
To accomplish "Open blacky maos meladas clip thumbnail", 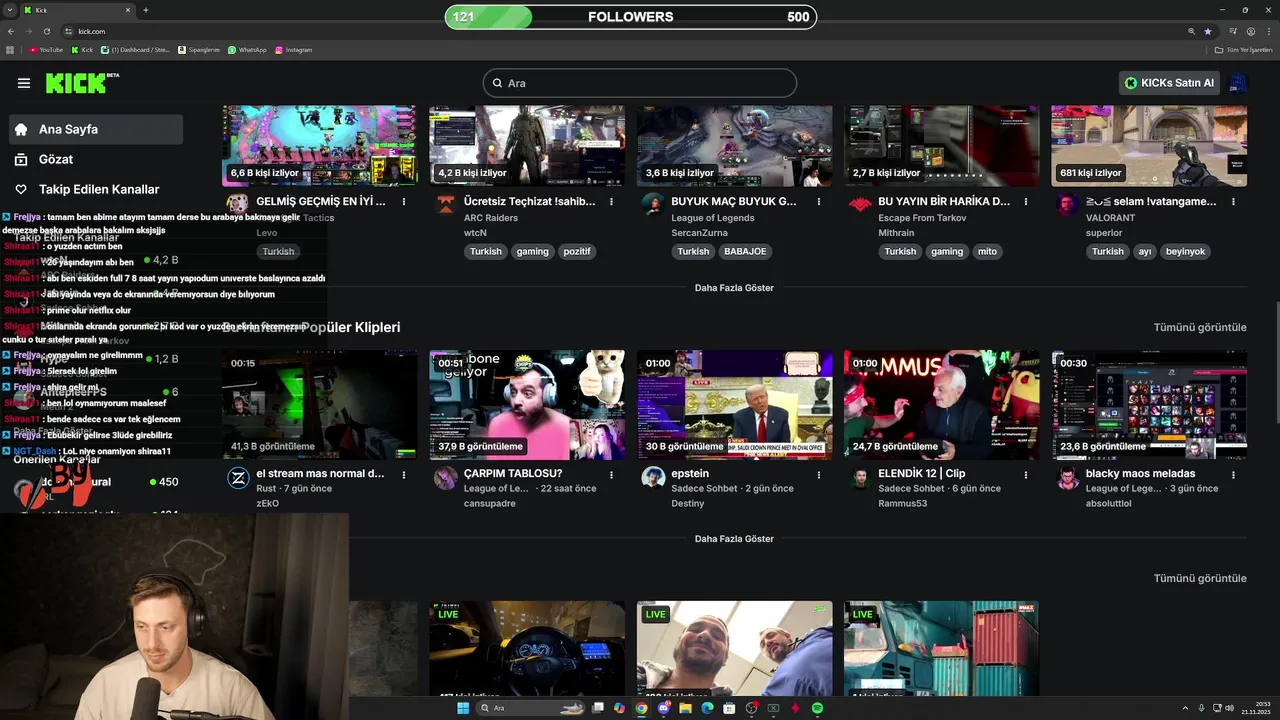I will 1149,405.
